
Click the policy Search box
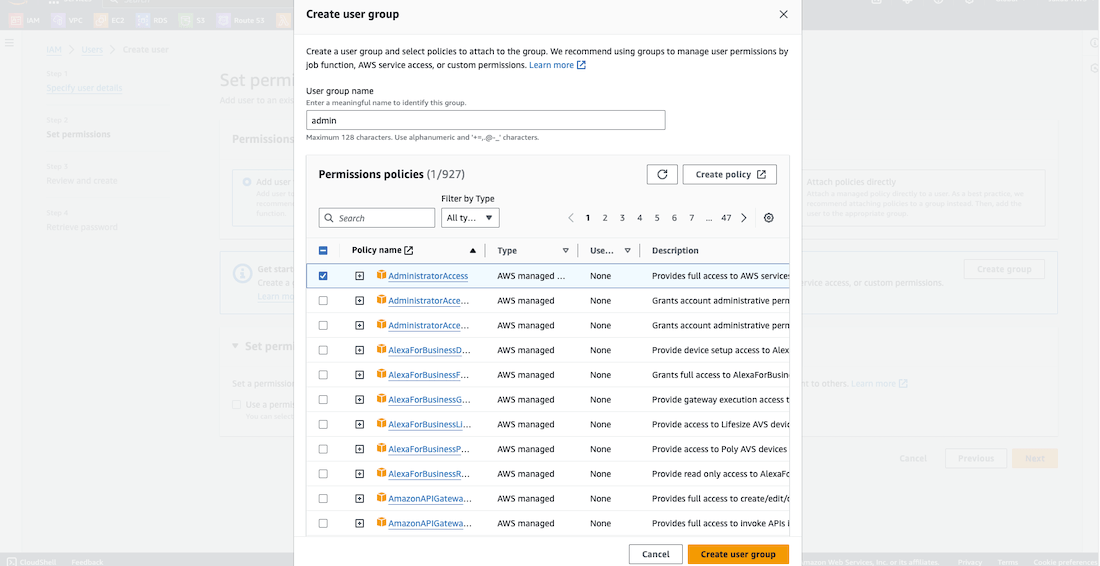377,218
